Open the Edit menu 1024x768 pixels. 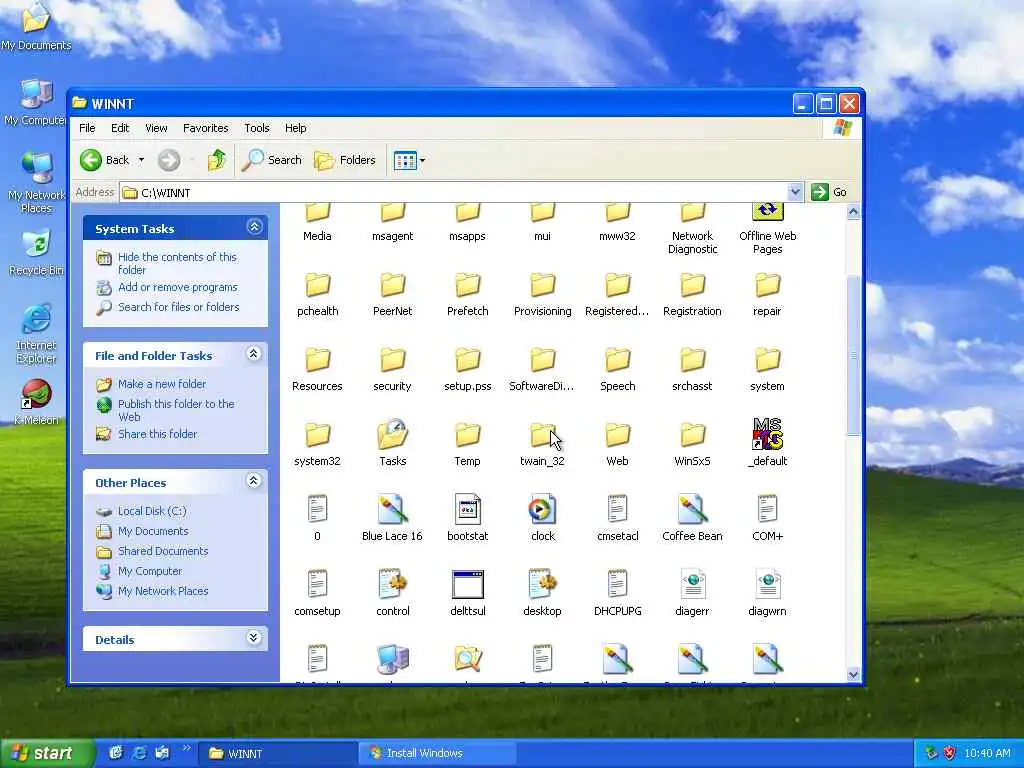pyautogui.click(x=120, y=128)
